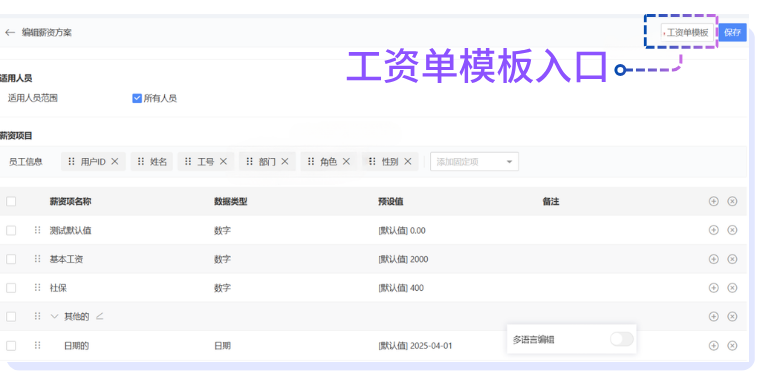The width and height of the screenshot is (757, 372).
Task: Click the drag handle of 基本工资 row
Action: pos(38,259)
